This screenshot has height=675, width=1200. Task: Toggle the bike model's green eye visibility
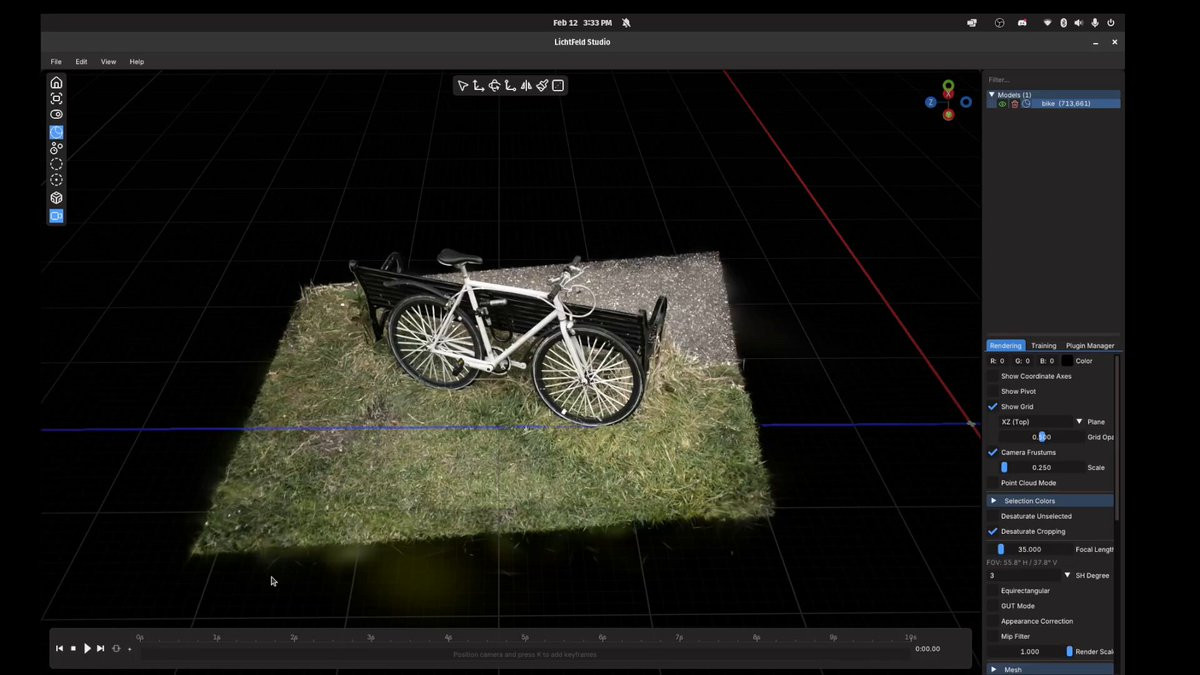(x=1002, y=104)
